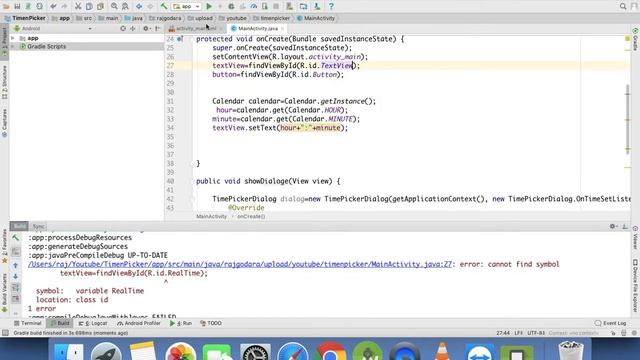The width and height of the screenshot is (640, 360).
Task: Click the Back navigation arrow icon
Action: tap(139, 6)
